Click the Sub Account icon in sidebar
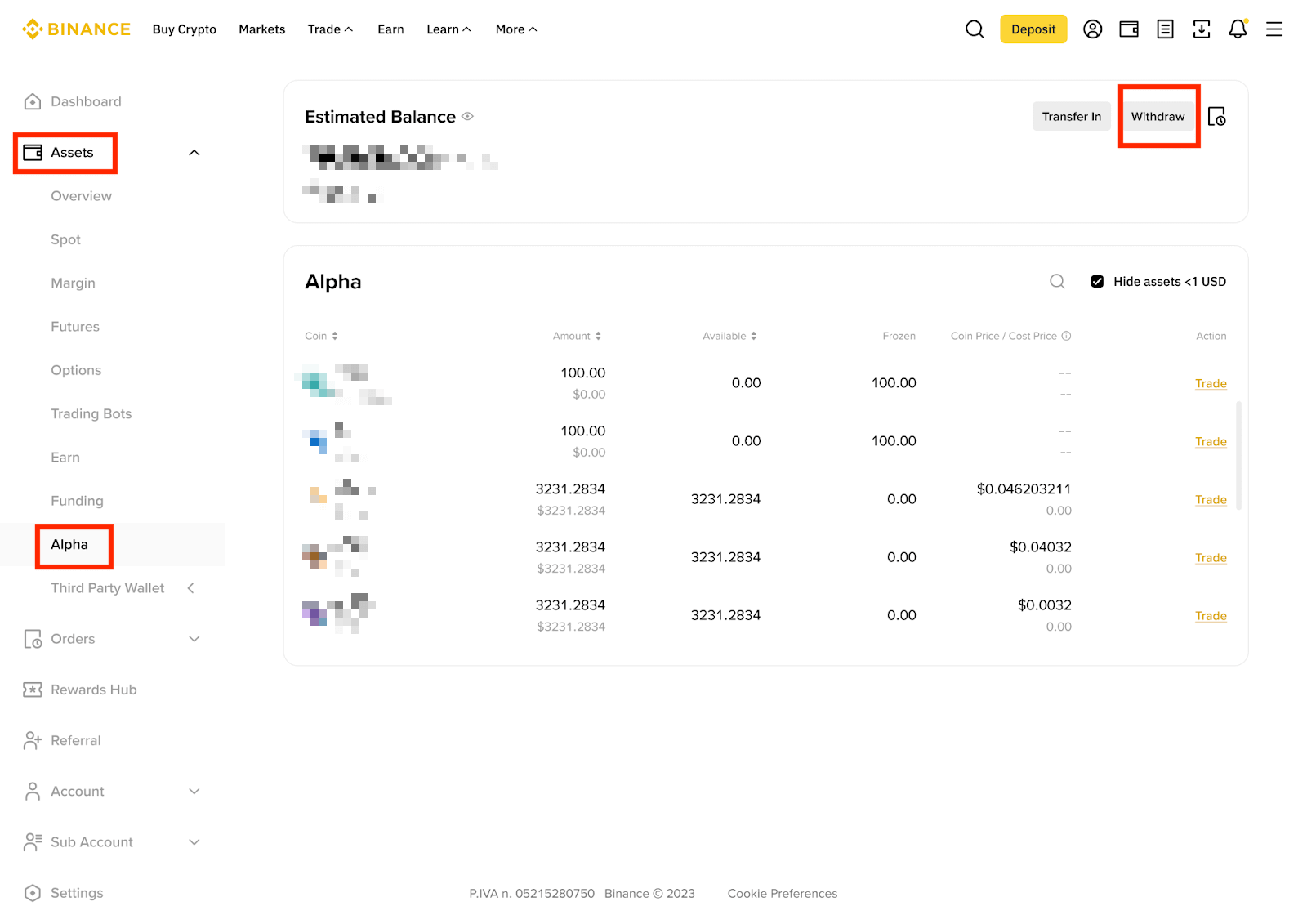The height and width of the screenshot is (924, 1307). 33,842
